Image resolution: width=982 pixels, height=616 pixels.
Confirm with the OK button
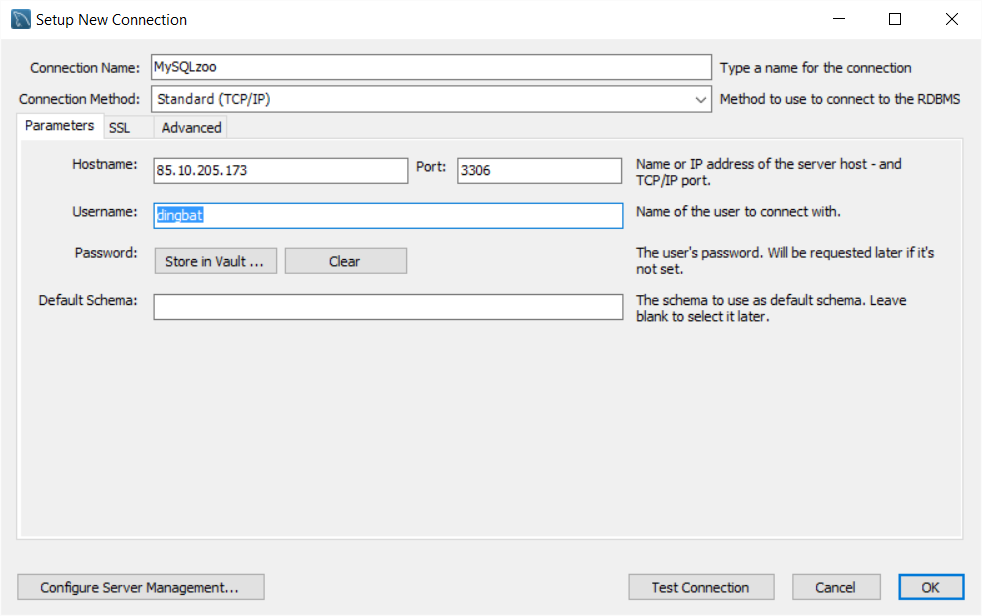931,587
